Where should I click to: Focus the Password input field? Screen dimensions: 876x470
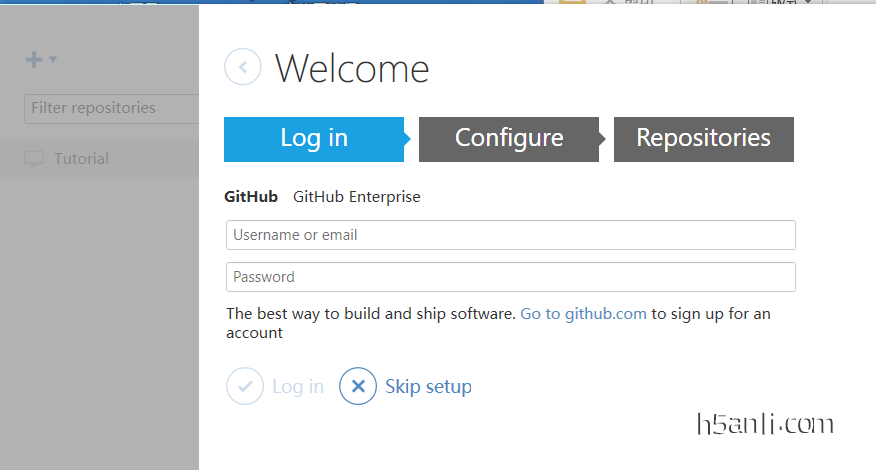click(511, 277)
